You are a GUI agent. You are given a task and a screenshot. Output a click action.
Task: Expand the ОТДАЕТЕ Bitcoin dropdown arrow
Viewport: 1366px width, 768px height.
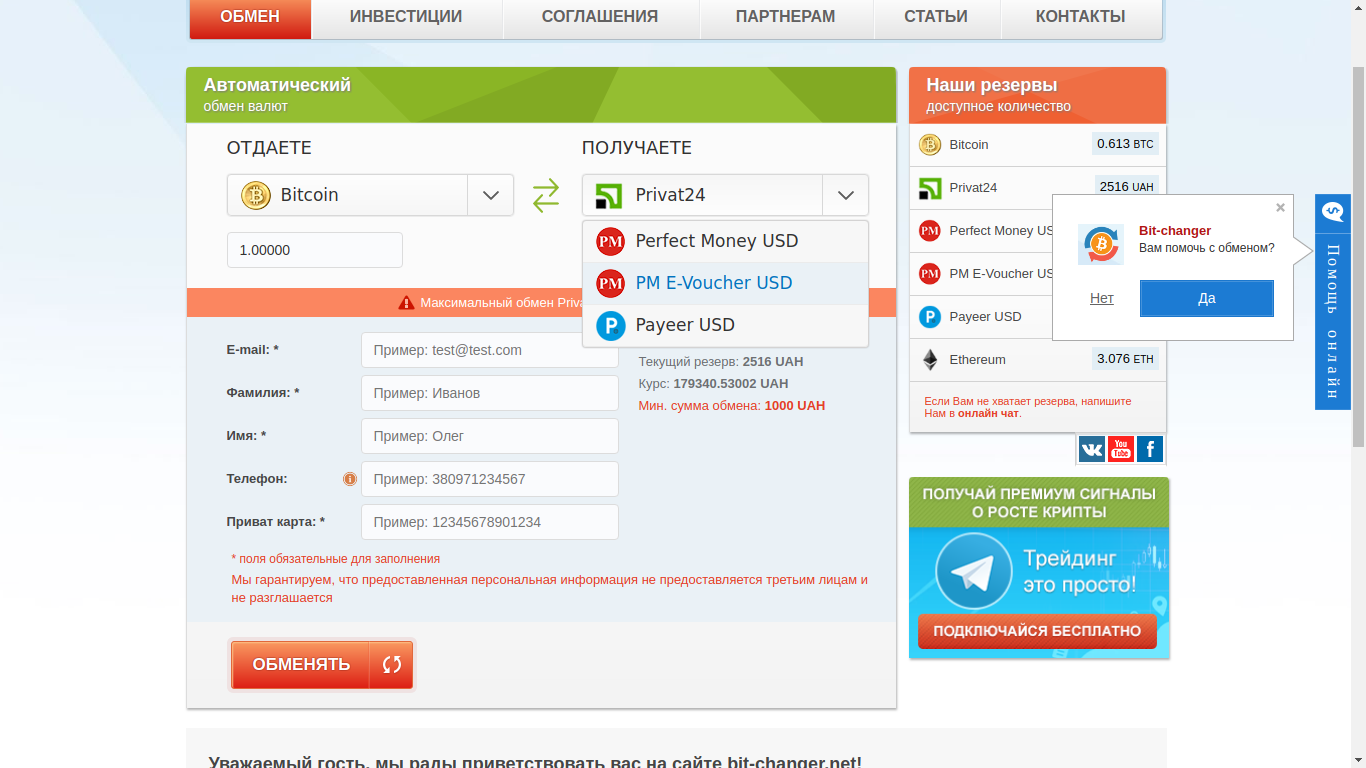490,195
